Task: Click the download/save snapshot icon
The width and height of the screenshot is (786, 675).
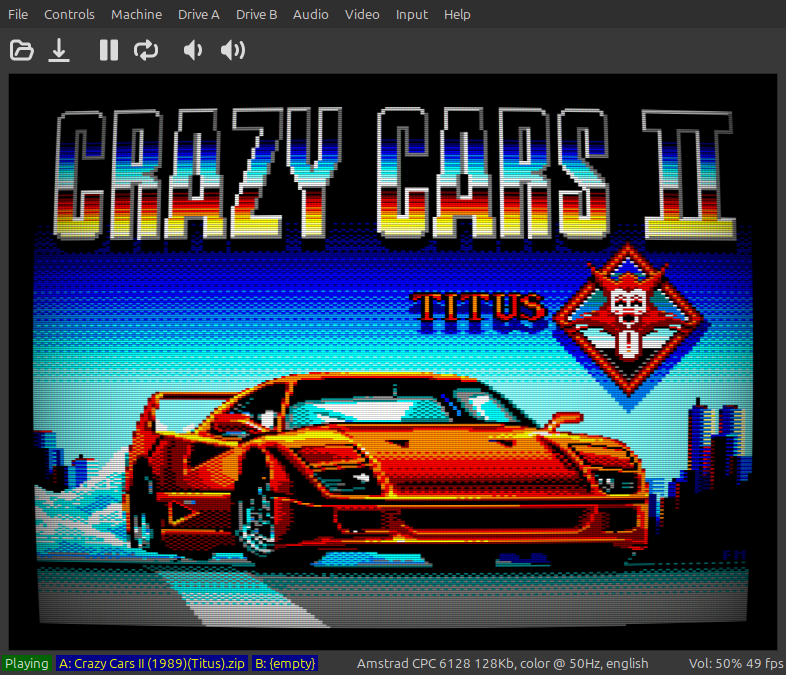Action: (x=59, y=50)
